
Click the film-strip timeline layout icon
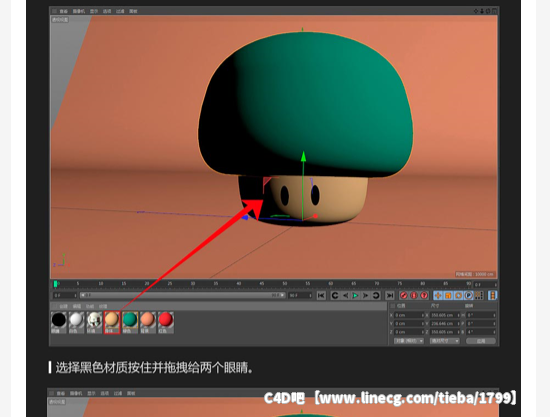click(x=492, y=296)
